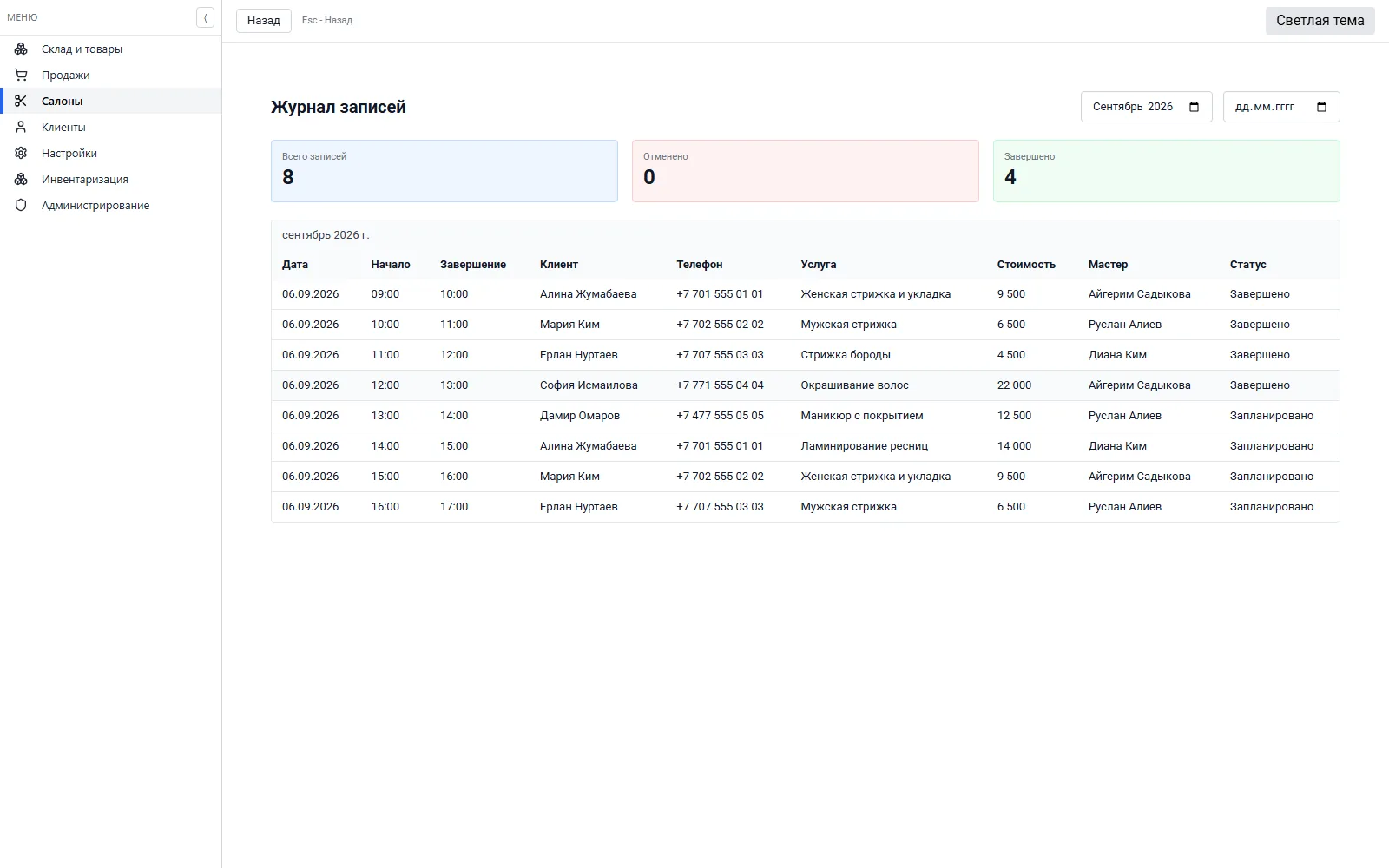Switch theme via Светлая тема button
The width and height of the screenshot is (1389, 868).
point(1320,20)
